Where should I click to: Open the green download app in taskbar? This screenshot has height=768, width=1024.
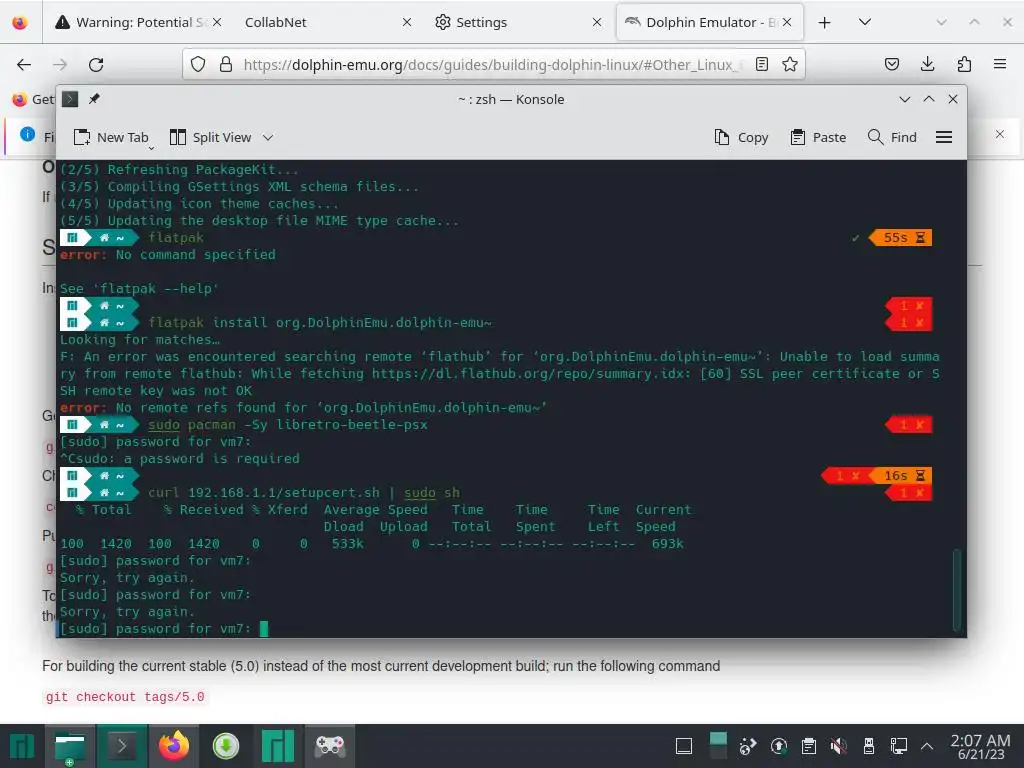(226, 746)
